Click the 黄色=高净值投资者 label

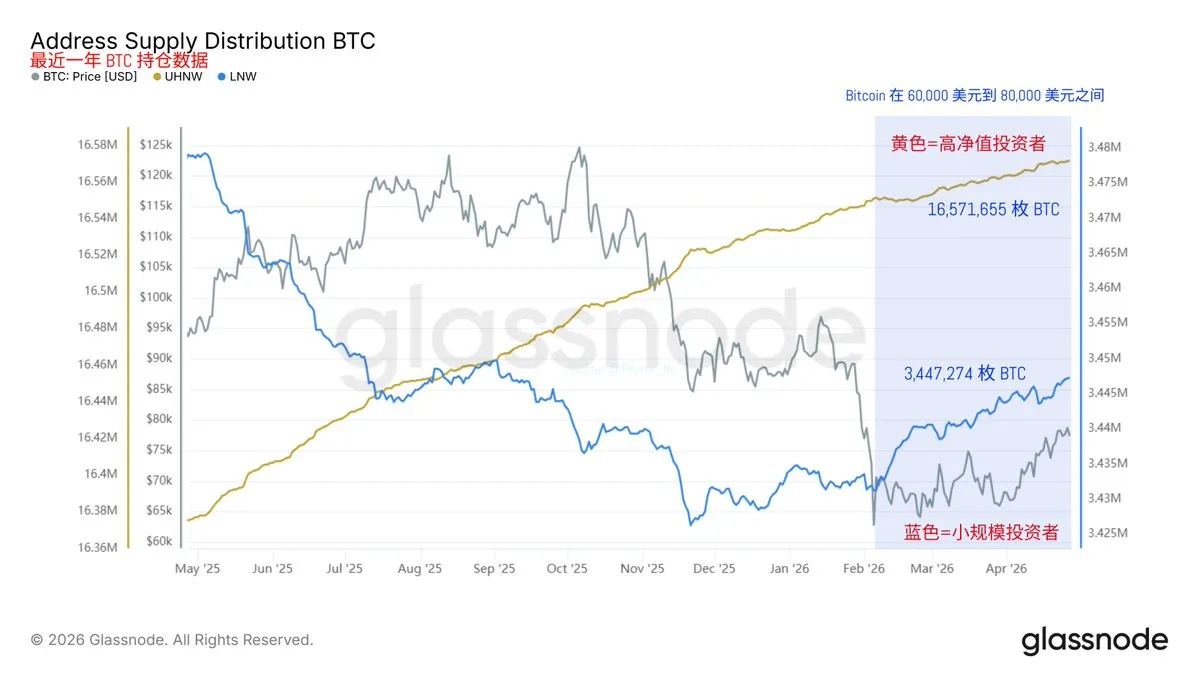(968, 144)
